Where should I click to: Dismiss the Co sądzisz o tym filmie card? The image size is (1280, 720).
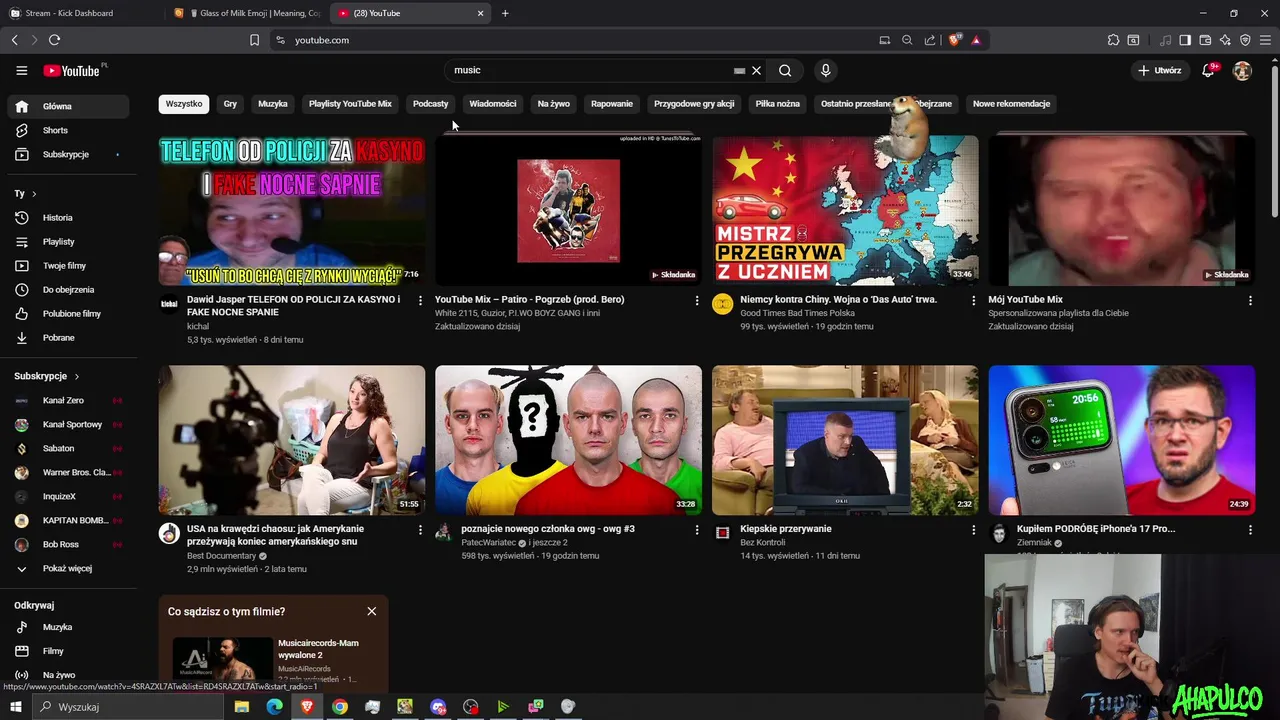pos(372,611)
